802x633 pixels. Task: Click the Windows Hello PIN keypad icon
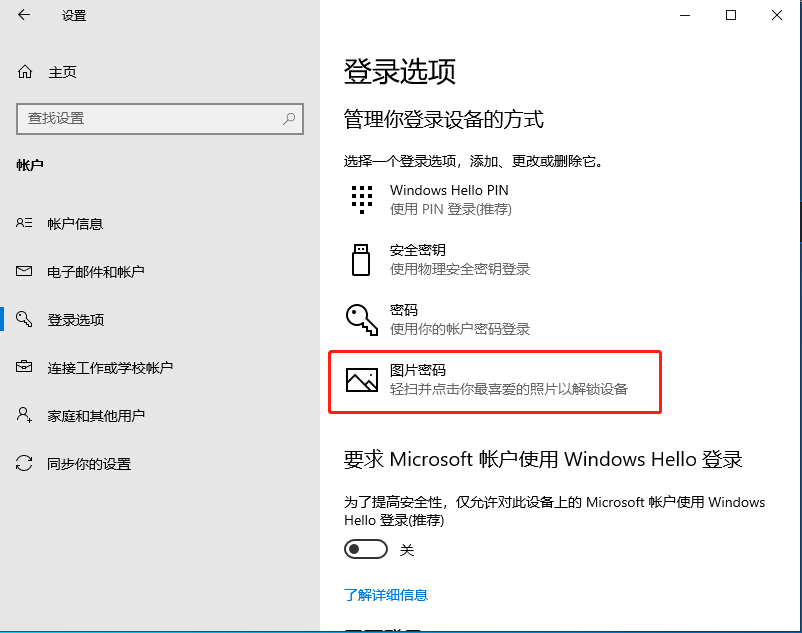pyautogui.click(x=361, y=198)
